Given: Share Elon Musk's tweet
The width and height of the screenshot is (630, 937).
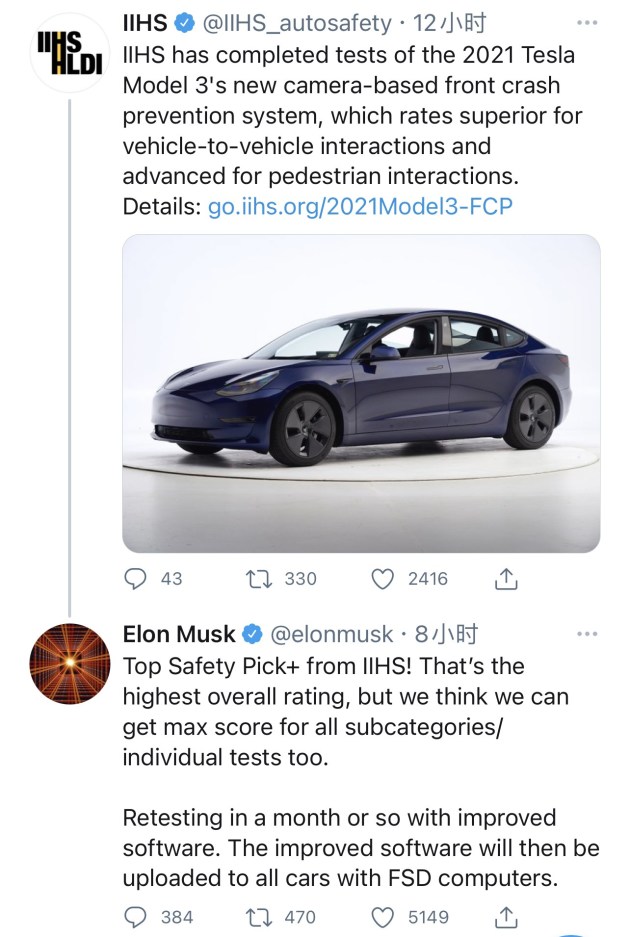Looking at the screenshot, I should [x=506, y=916].
